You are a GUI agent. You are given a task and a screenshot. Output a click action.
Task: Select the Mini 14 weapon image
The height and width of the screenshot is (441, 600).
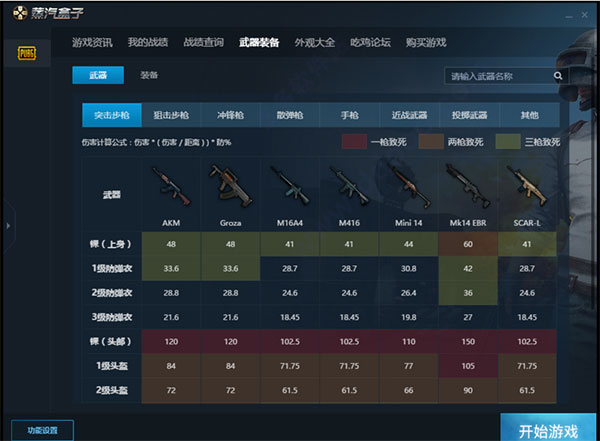pyautogui.click(x=409, y=185)
